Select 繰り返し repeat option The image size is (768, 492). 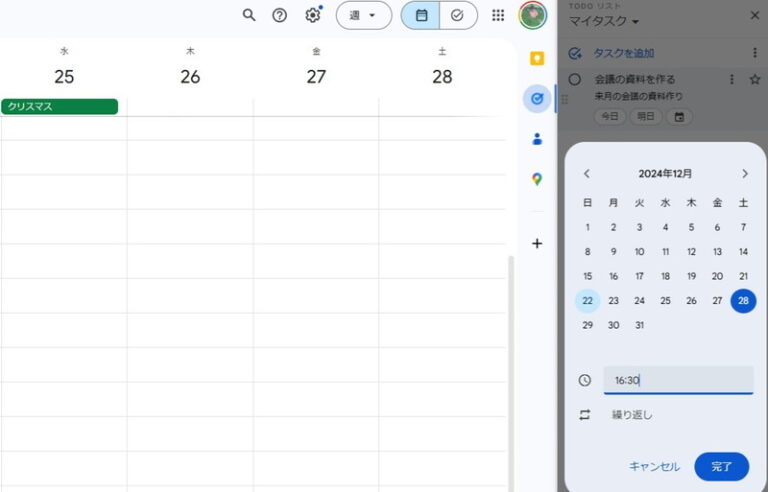tap(632, 414)
